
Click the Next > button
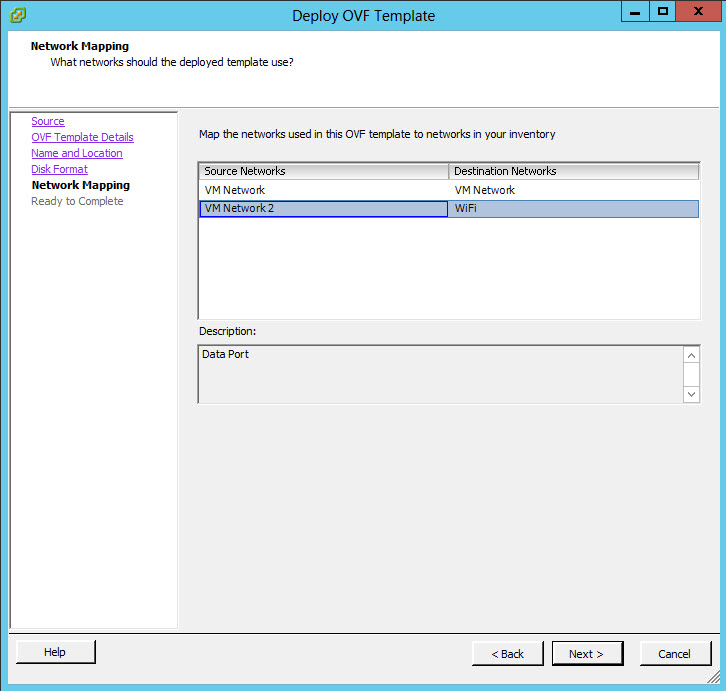coord(588,654)
